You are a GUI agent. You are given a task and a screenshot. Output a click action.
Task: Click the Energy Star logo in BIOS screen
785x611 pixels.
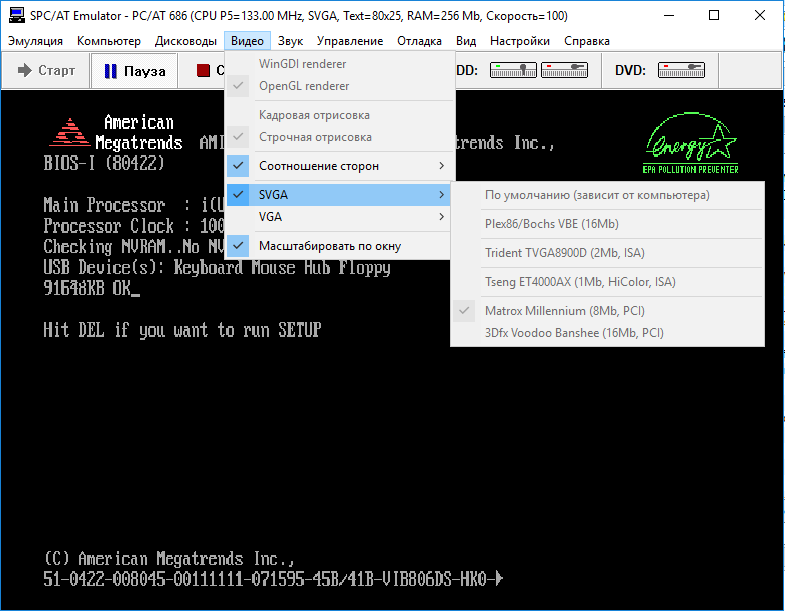[x=691, y=143]
